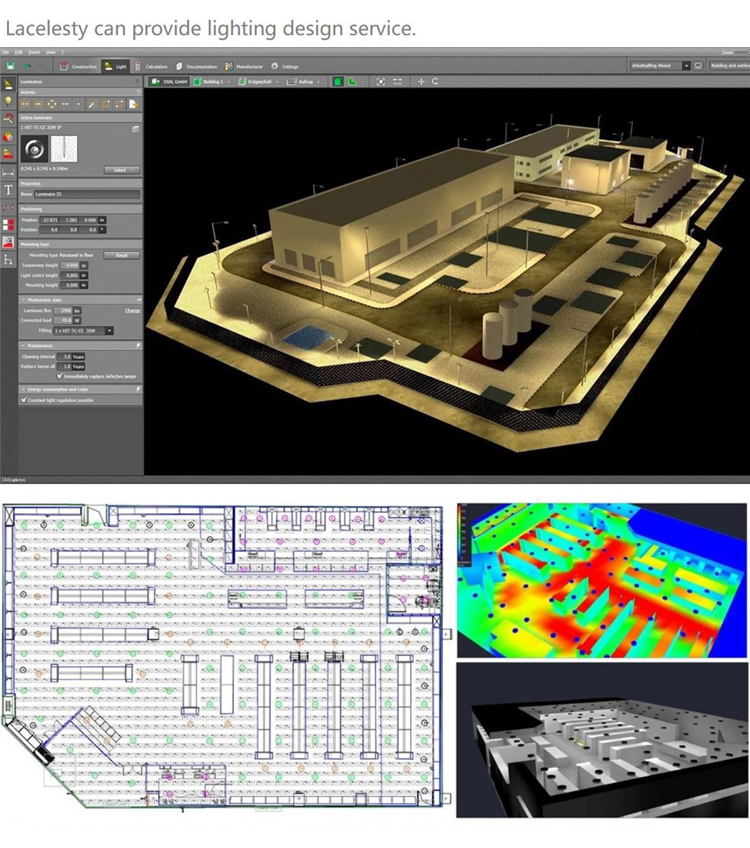Toggle Constant light regulation possible checkbox
Image resolution: width=750 pixels, height=848 pixels.
(x=24, y=398)
